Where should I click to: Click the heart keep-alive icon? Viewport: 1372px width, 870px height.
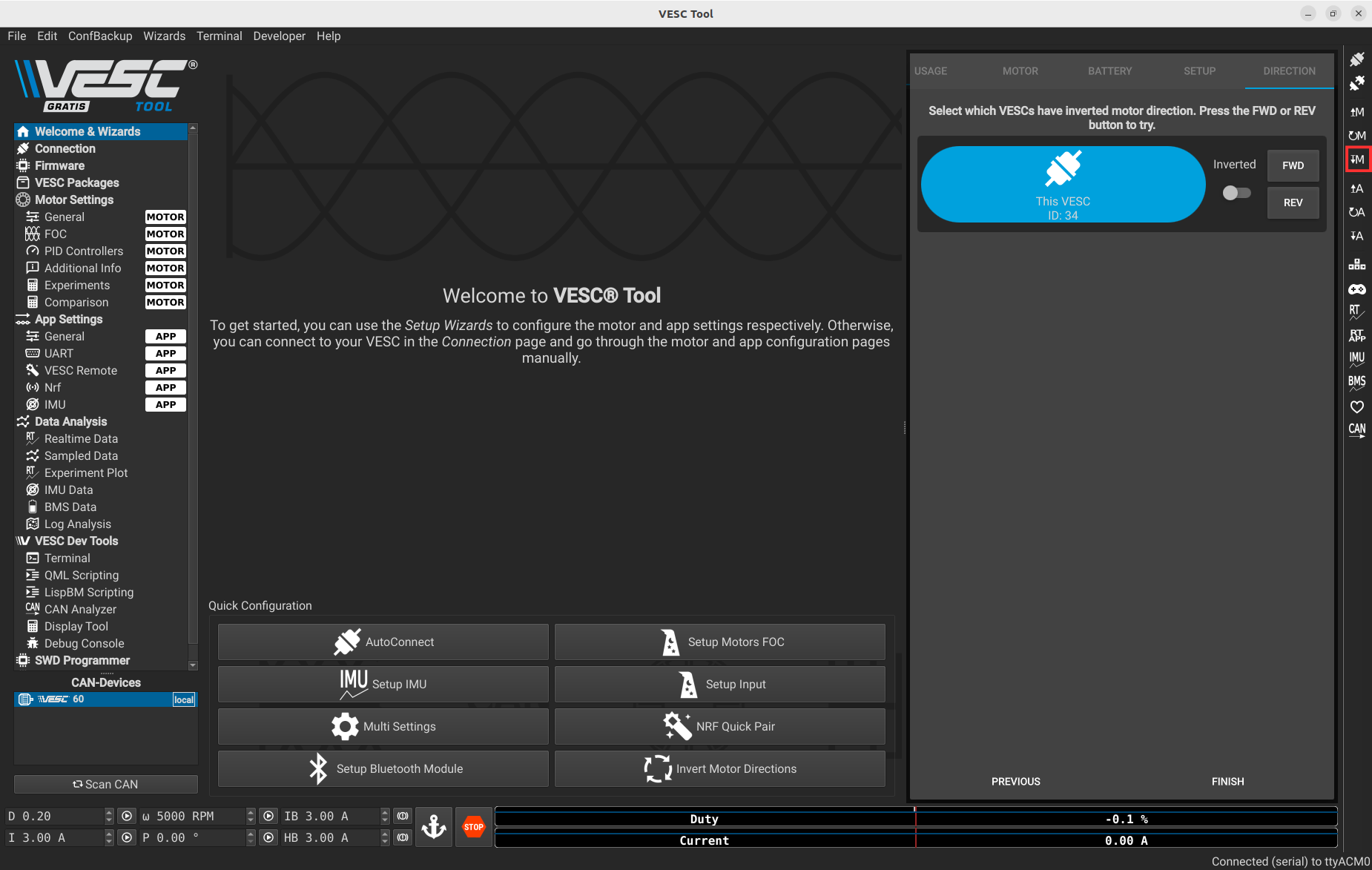point(1356,406)
